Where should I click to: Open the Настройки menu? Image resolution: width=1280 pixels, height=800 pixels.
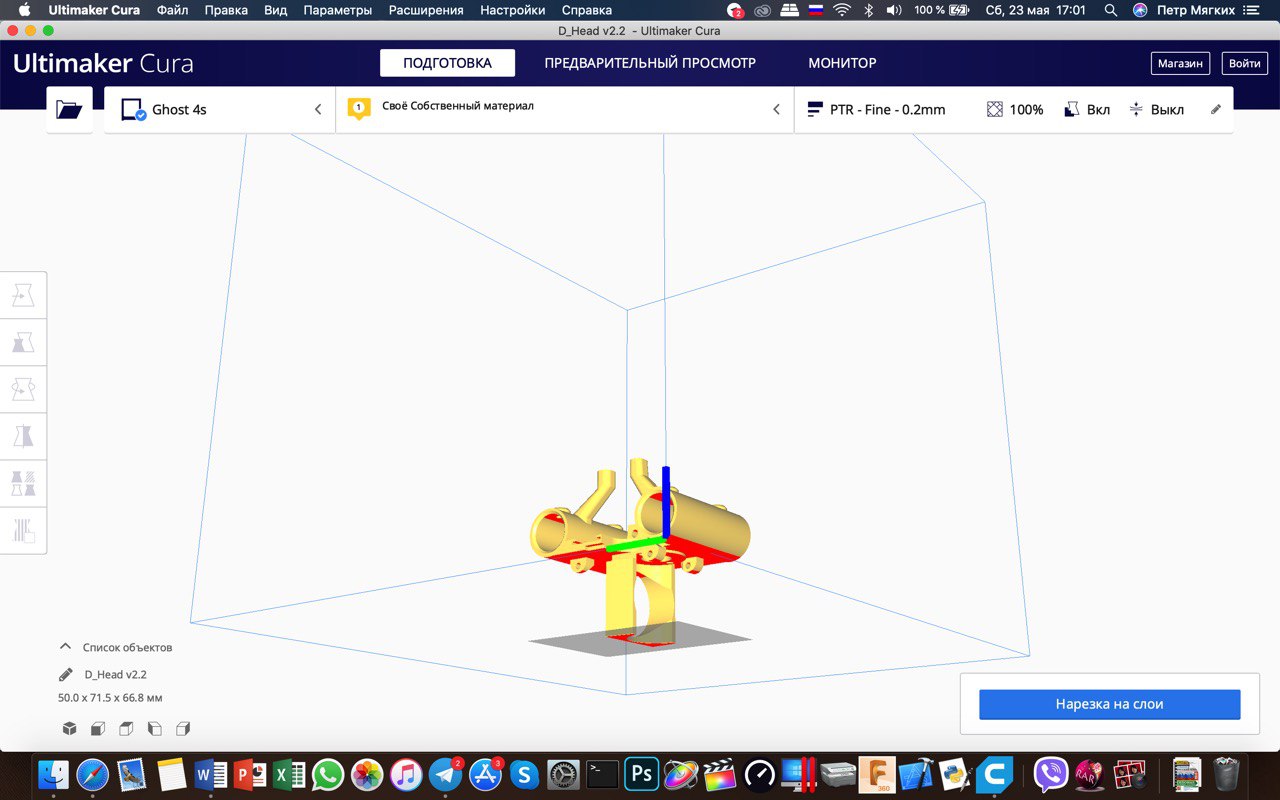(x=513, y=10)
